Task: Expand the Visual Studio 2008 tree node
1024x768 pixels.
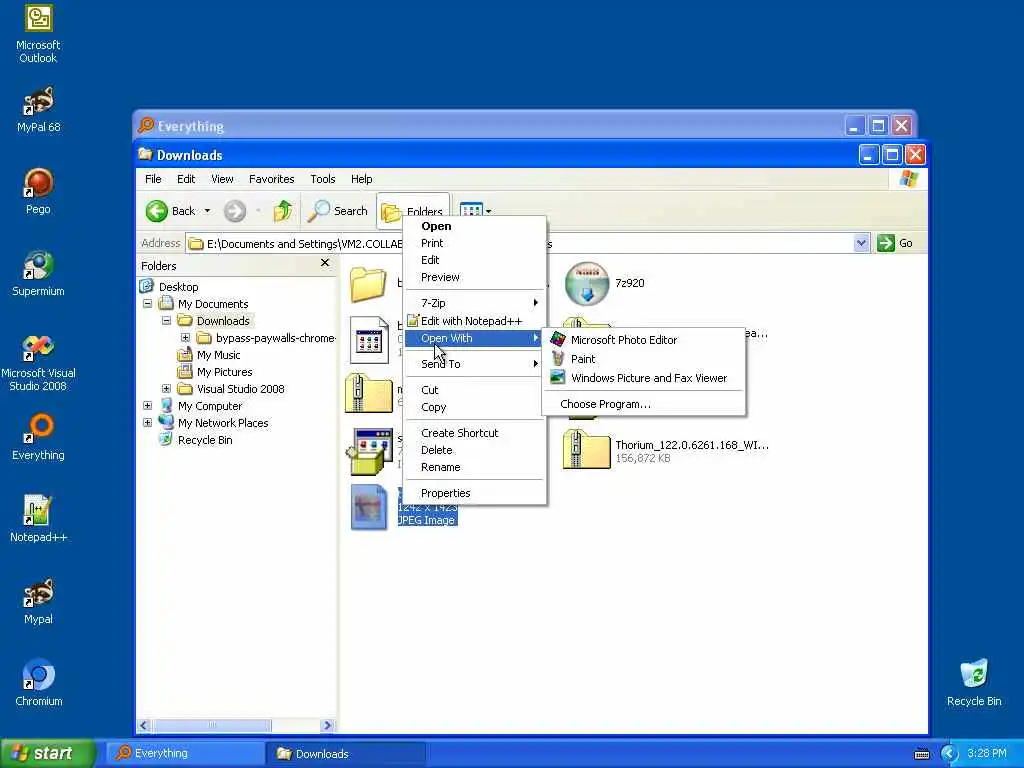Action: click(x=167, y=389)
